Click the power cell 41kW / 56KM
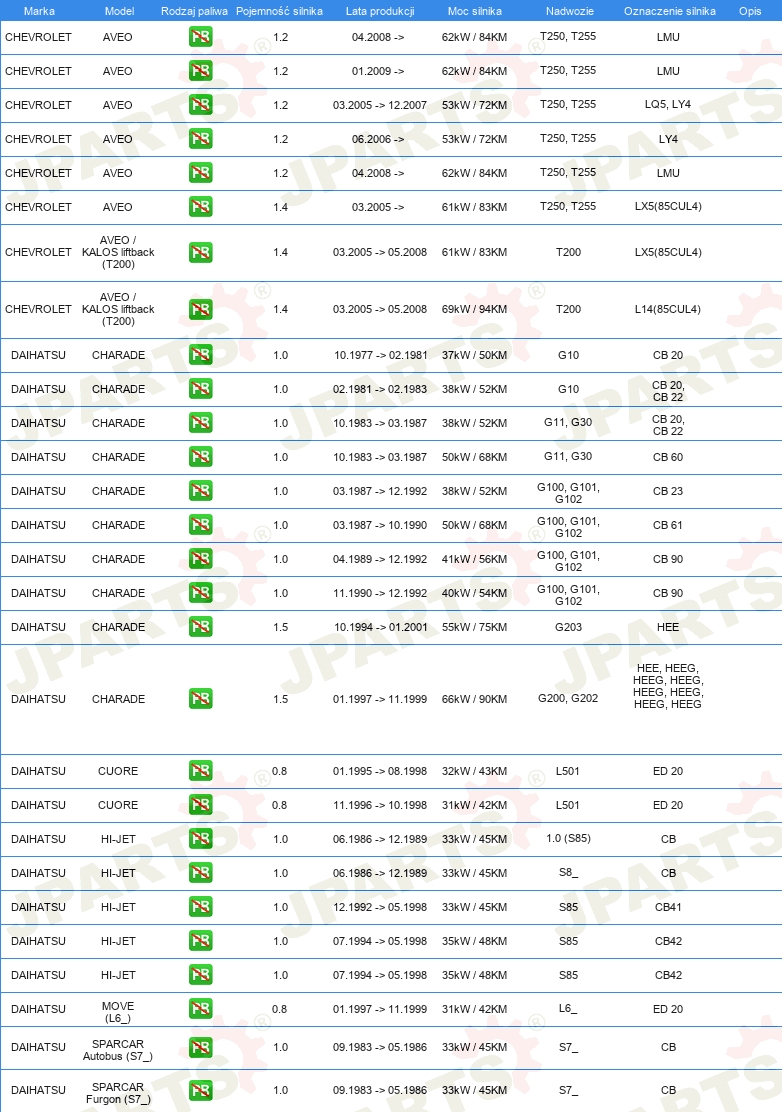The width and height of the screenshot is (782, 1112). click(x=474, y=560)
